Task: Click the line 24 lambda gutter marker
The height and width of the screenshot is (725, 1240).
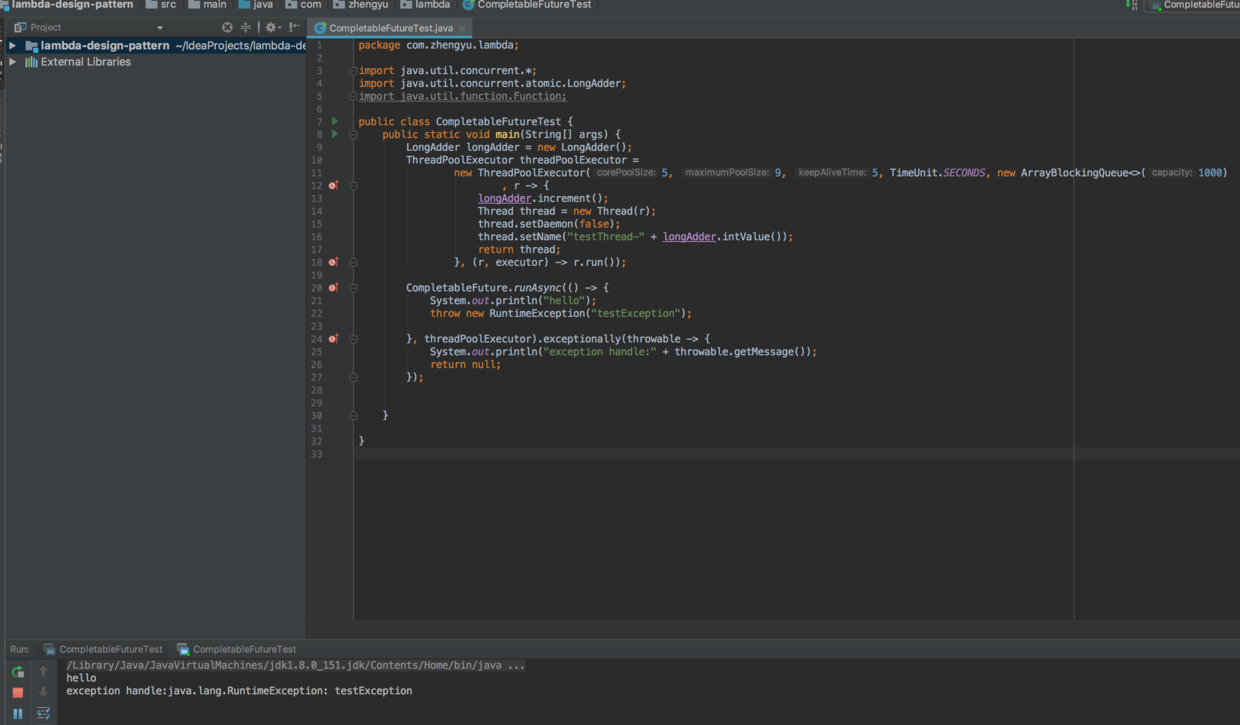Action: 333,339
